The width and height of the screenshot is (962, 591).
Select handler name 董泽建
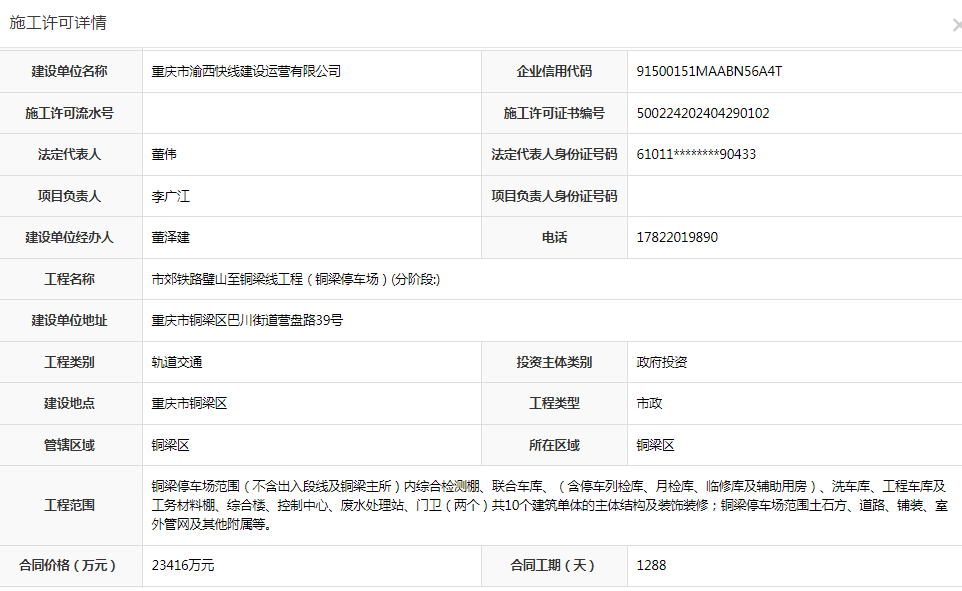click(x=170, y=238)
